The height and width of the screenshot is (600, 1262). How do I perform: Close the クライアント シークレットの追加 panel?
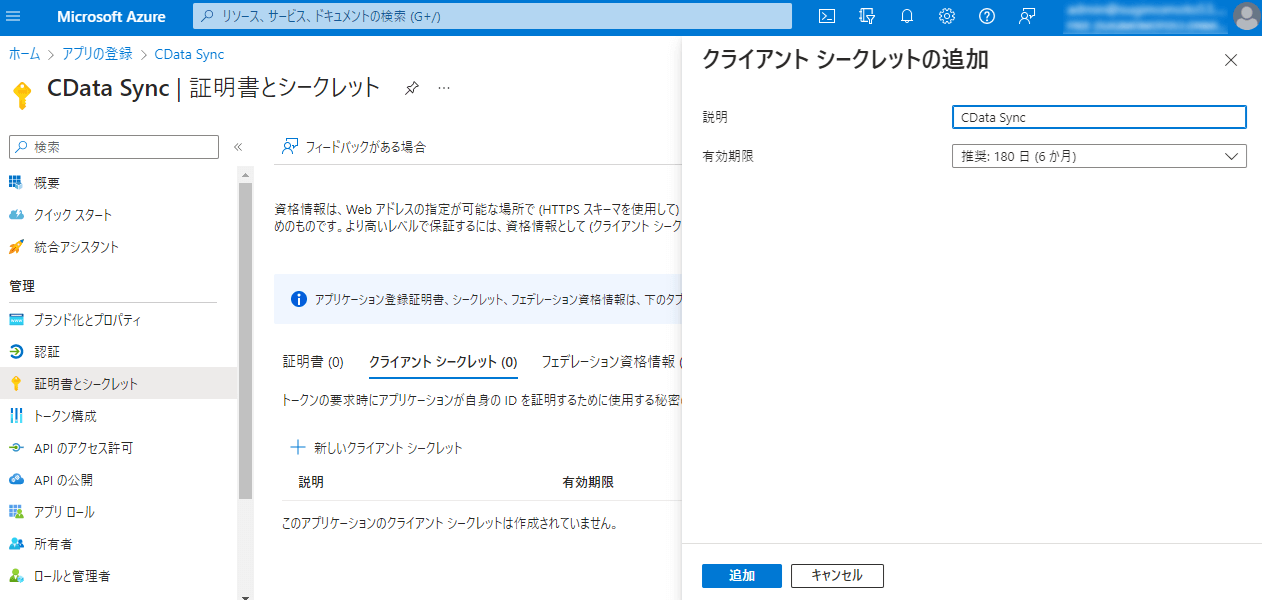coord(1231,60)
